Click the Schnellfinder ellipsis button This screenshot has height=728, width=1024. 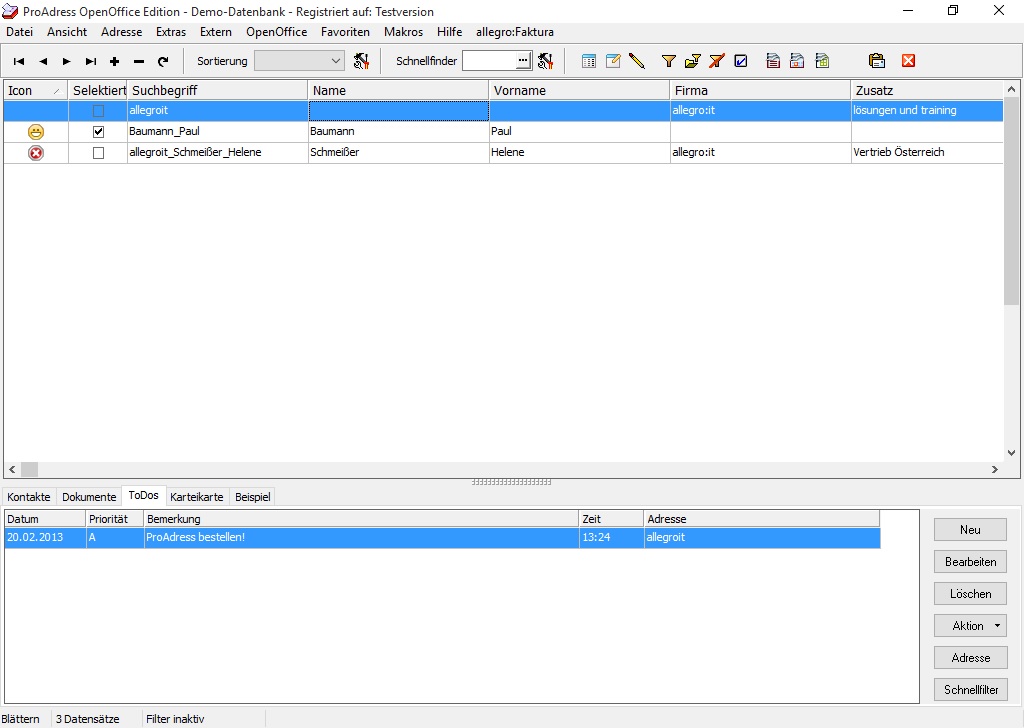coord(523,61)
